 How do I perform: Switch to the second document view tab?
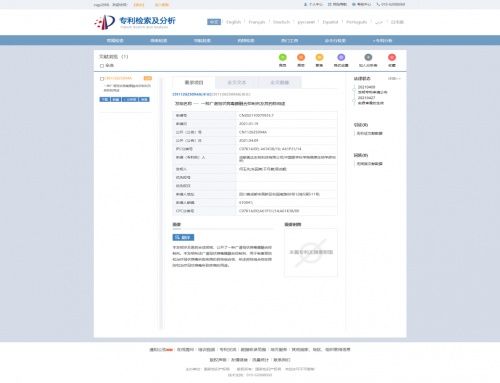237,82
